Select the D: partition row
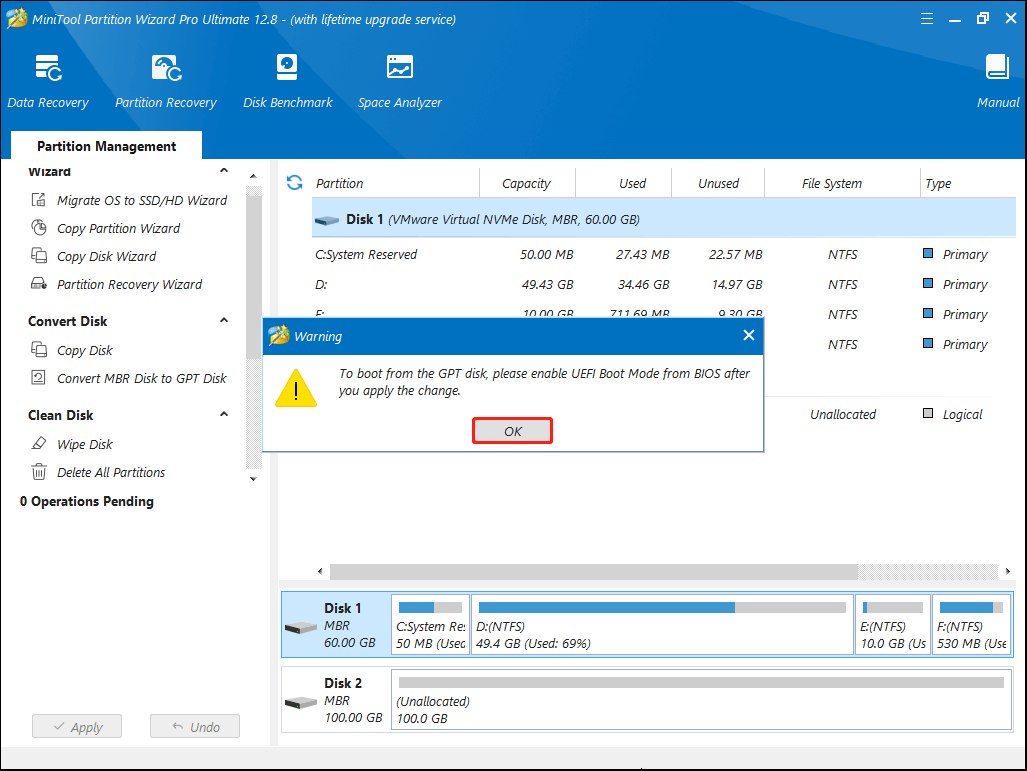 pyautogui.click(x=663, y=284)
